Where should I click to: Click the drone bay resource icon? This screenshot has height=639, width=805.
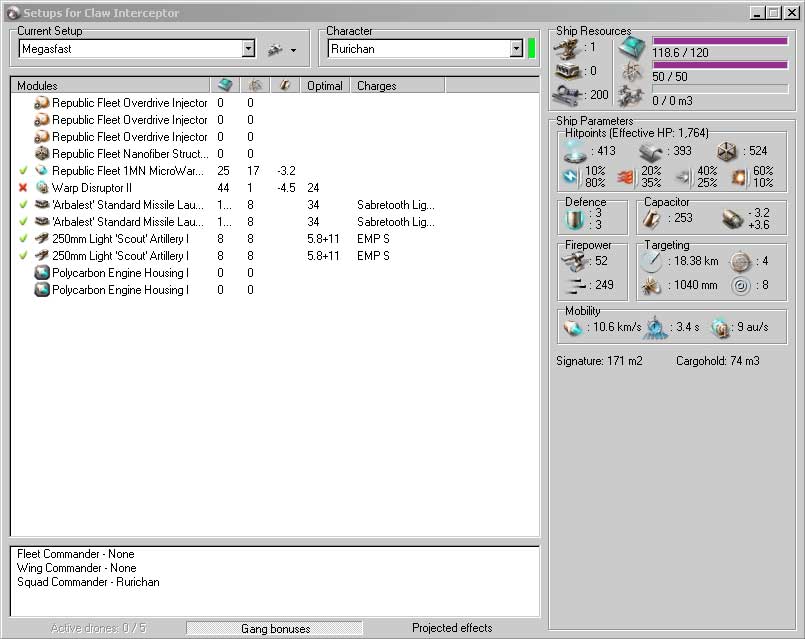[x=631, y=95]
